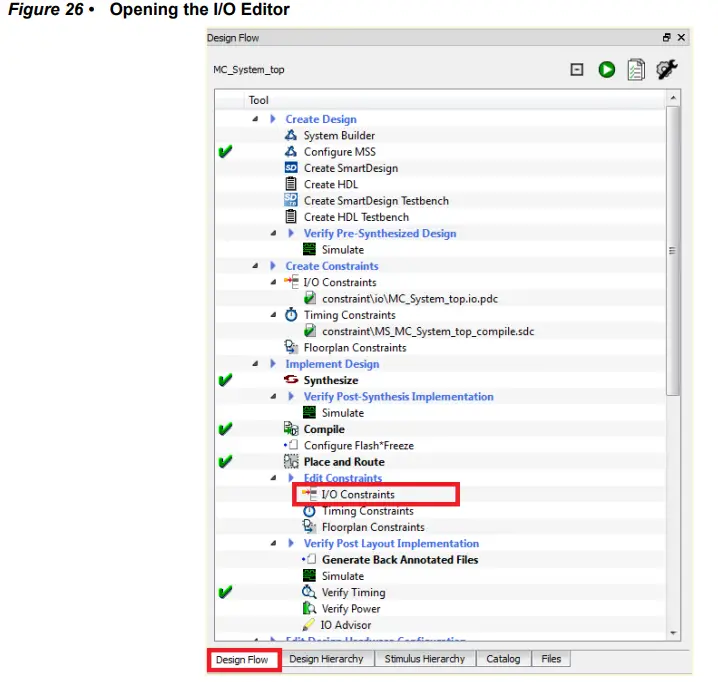Screen dimensions: 718x682
Task: Collapse the Implement Design section
Action: [255, 364]
